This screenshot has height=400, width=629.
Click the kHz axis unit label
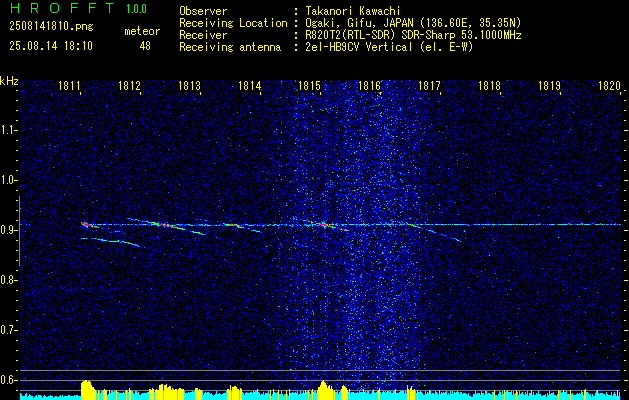(x=9, y=81)
